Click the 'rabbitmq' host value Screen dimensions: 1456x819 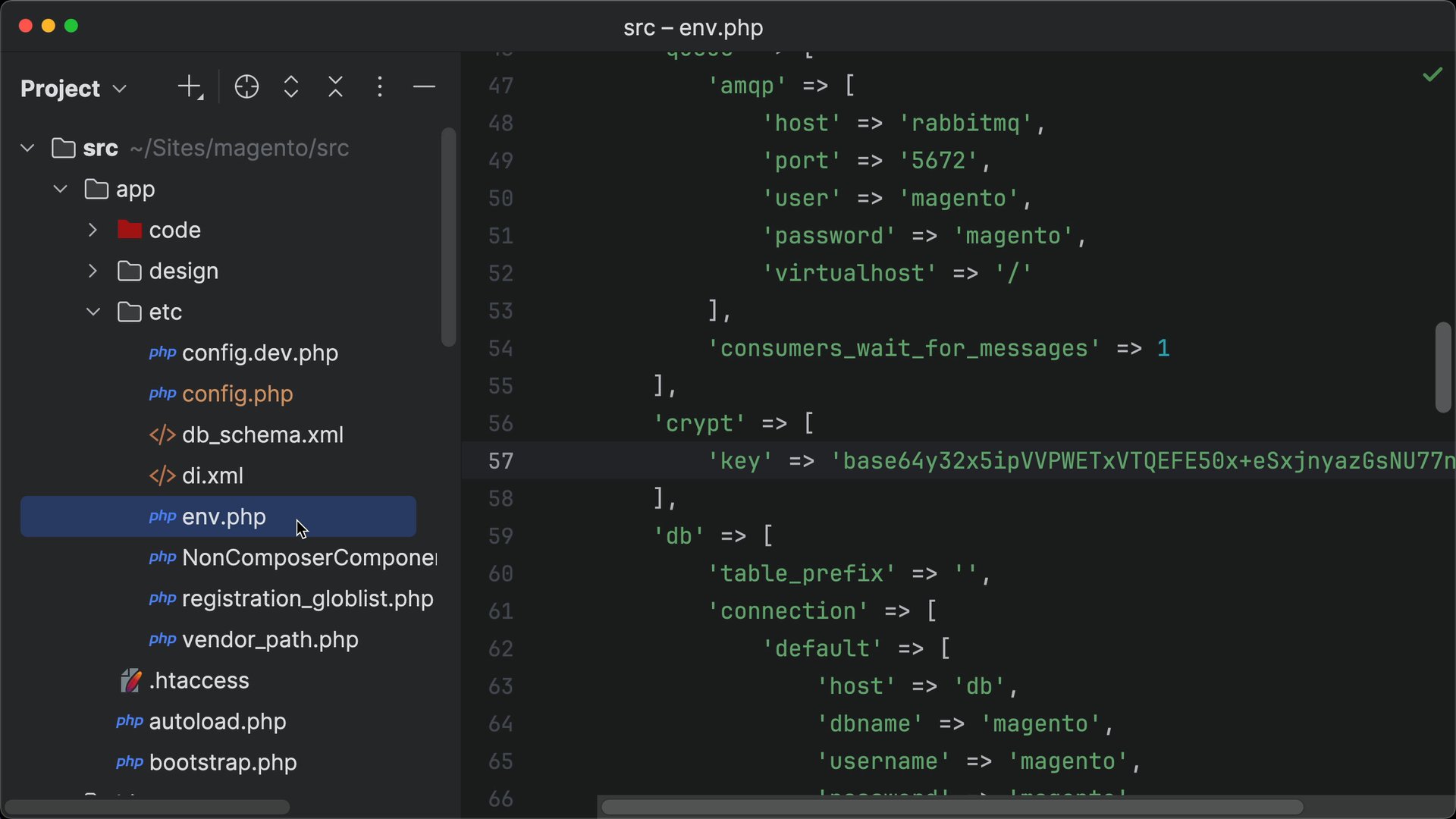pos(965,123)
